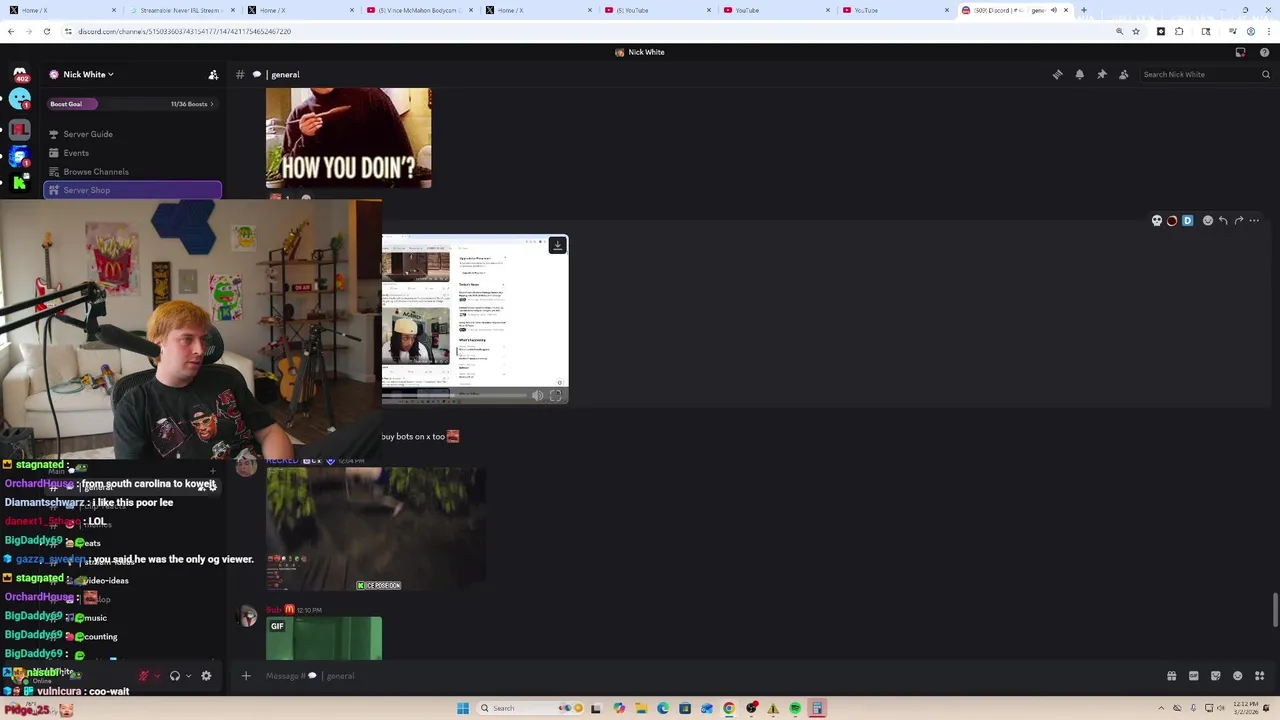Open user settings gear icon

click(206, 676)
